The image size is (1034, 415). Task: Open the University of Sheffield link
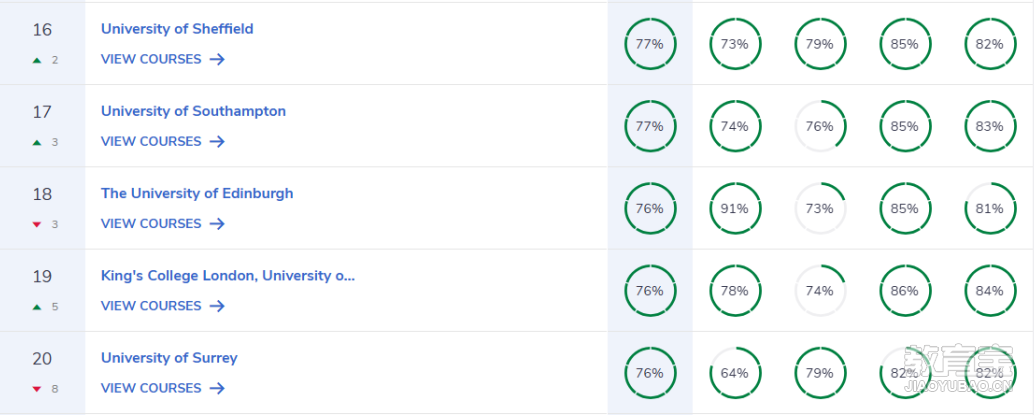coord(177,29)
